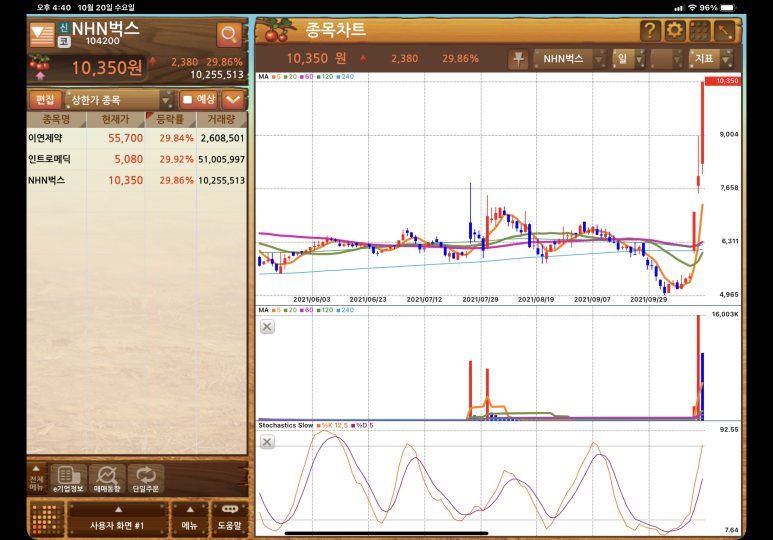The height and width of the screenshot is (540, 773).
Task: Close the Stochastics Slow panel
Action: pyautogui.click(x=267, y=442)
